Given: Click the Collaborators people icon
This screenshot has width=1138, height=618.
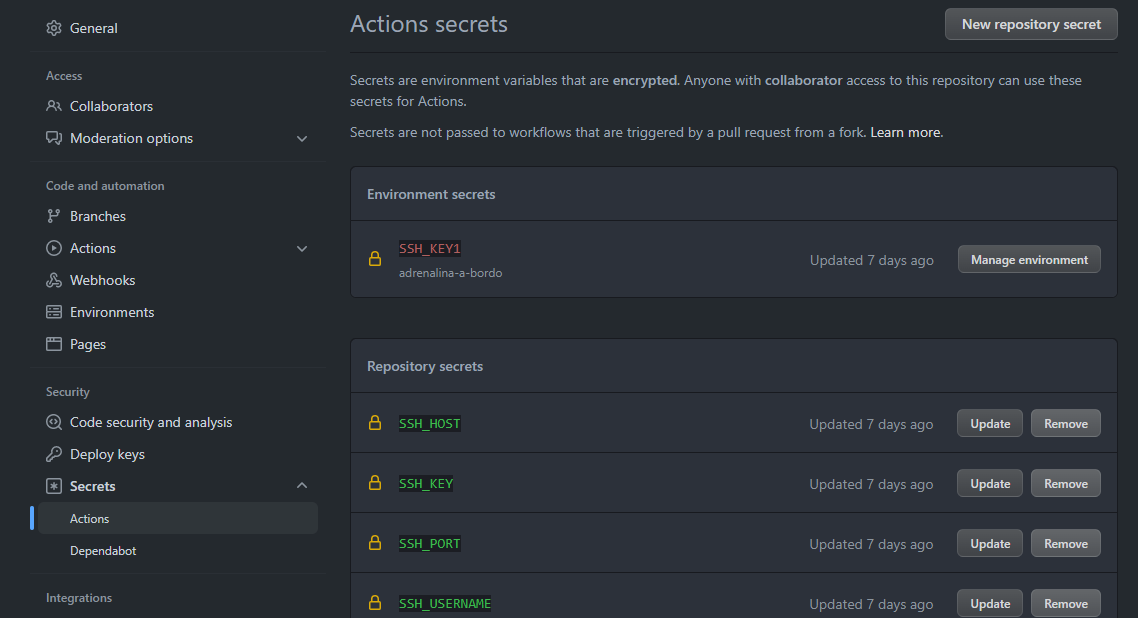Looking at the screenshot, I should click(54, 106).
